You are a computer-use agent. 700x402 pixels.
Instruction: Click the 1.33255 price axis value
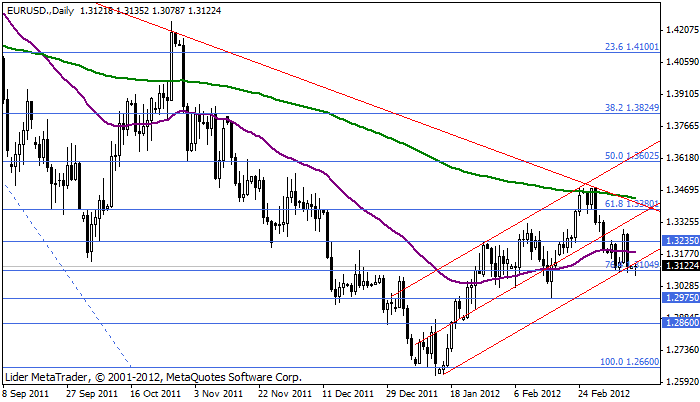click(682, 222)
